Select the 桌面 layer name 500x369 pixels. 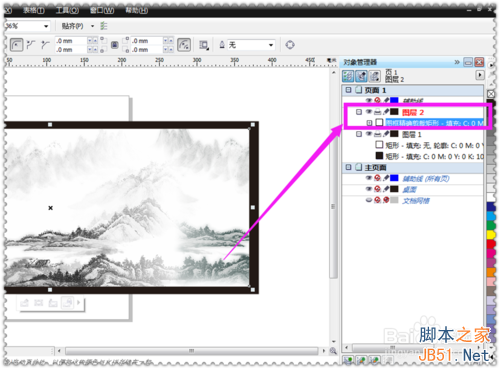pos(409,189)
